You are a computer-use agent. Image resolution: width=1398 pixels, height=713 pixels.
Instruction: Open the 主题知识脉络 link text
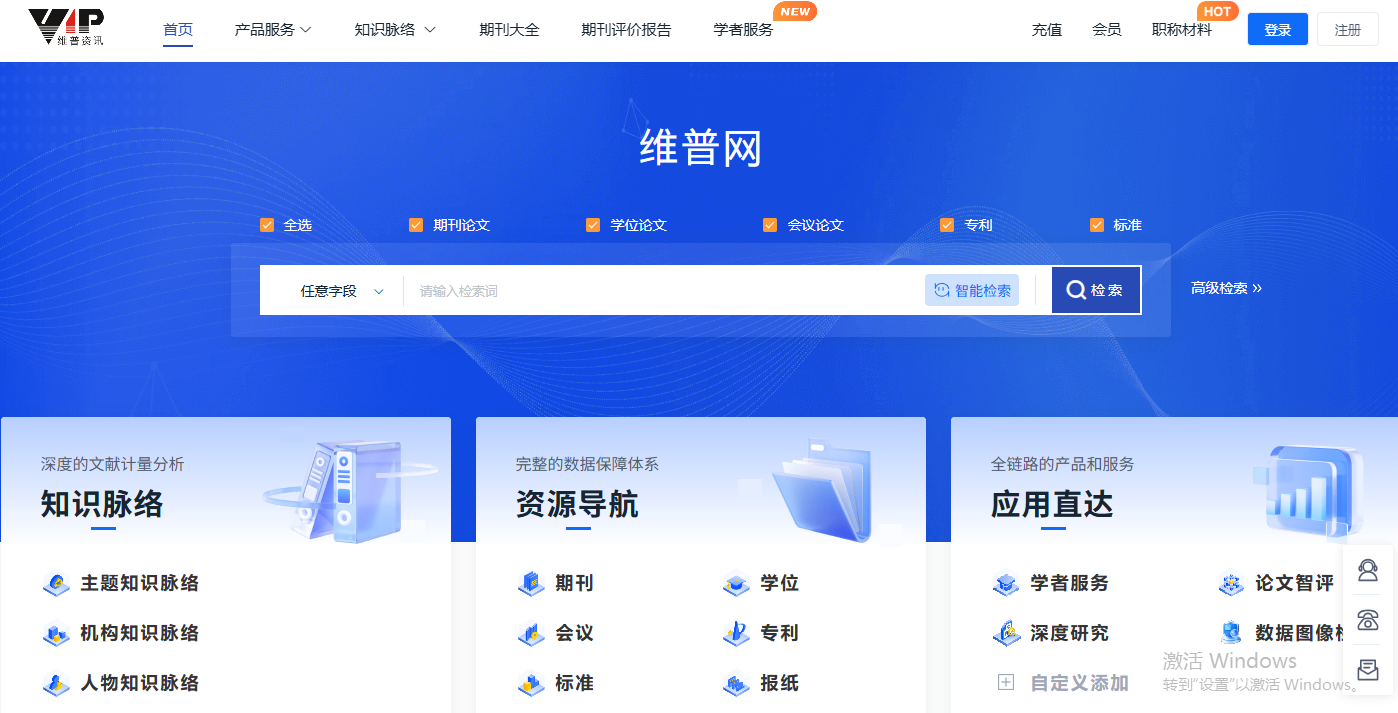tap(140, 583)
